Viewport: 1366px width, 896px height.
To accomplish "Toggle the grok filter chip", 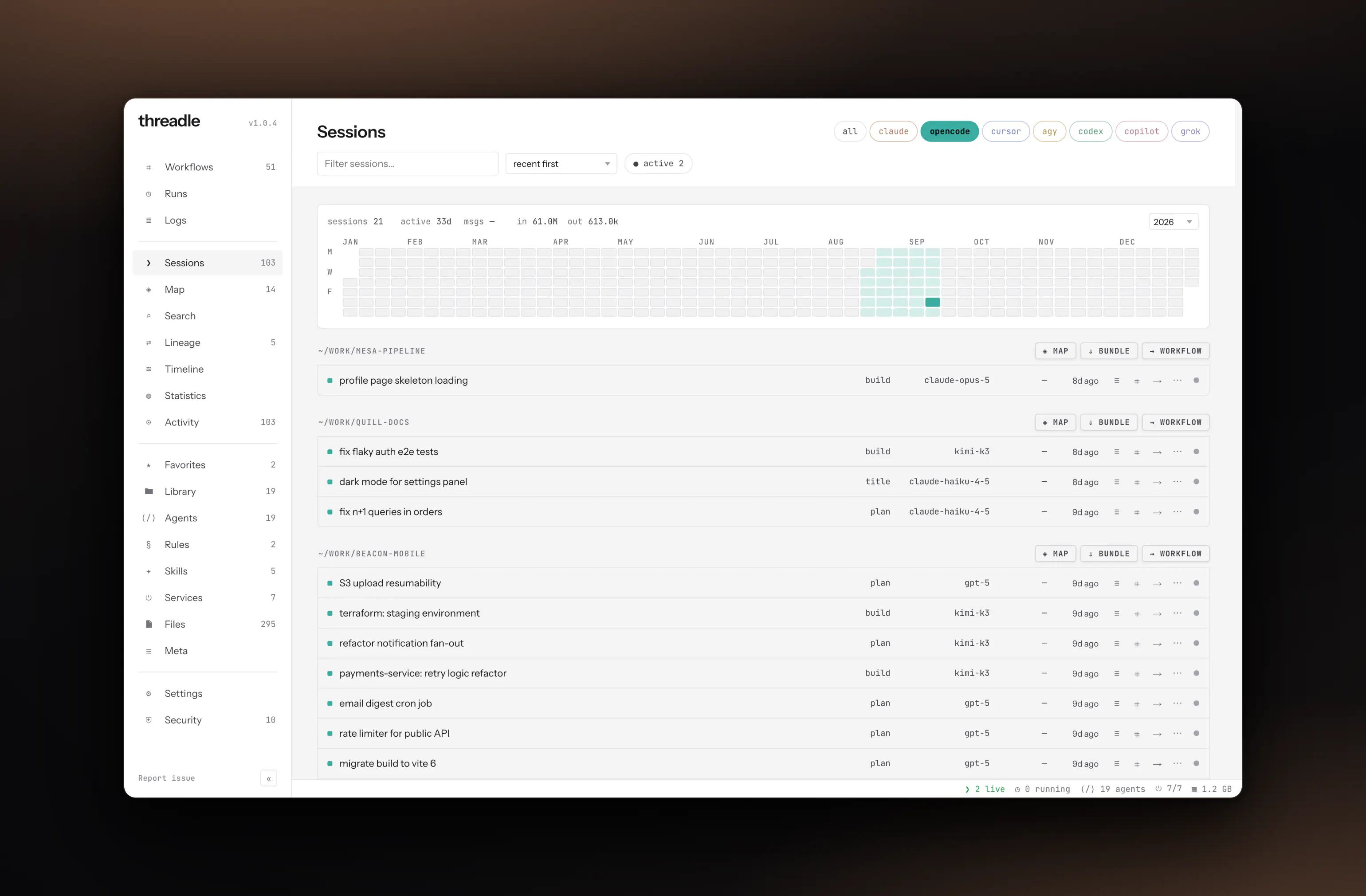I will point(1190,131).
